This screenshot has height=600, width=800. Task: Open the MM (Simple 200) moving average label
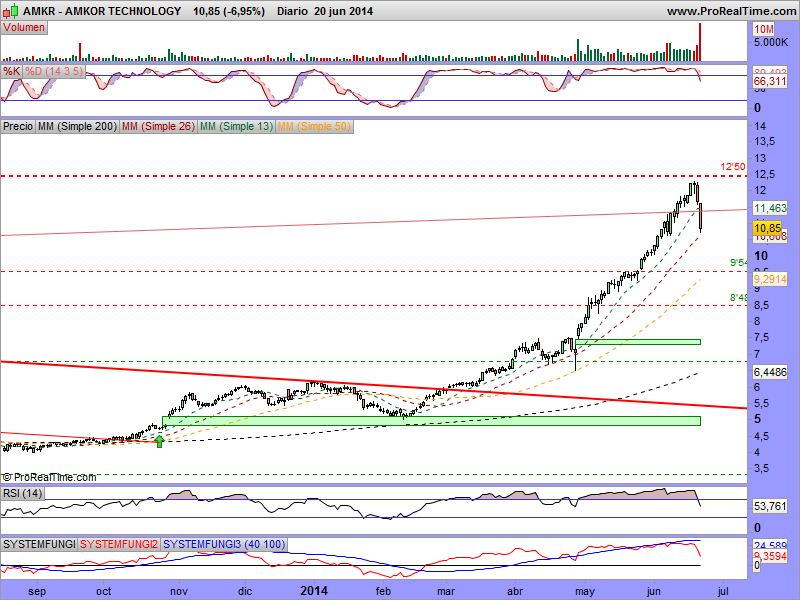coord(77,126)
